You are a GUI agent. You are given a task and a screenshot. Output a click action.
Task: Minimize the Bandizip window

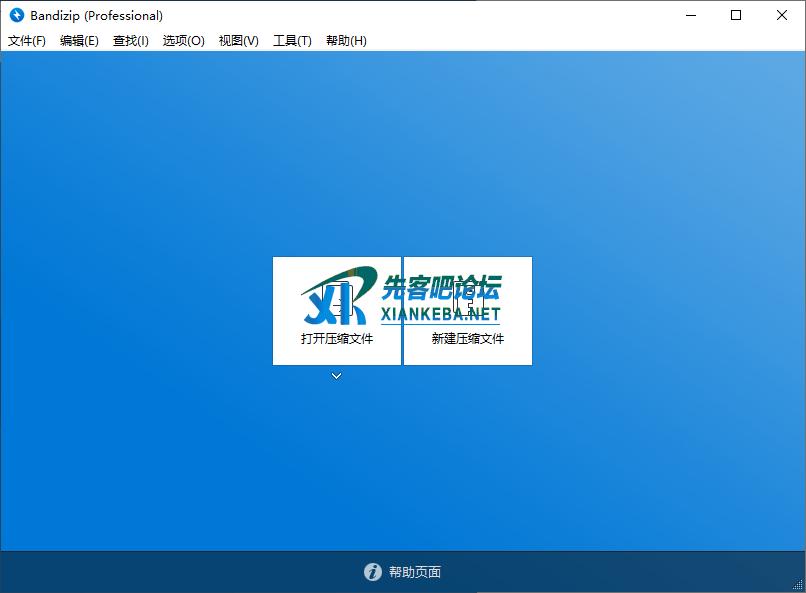click(x=691, y=15)
